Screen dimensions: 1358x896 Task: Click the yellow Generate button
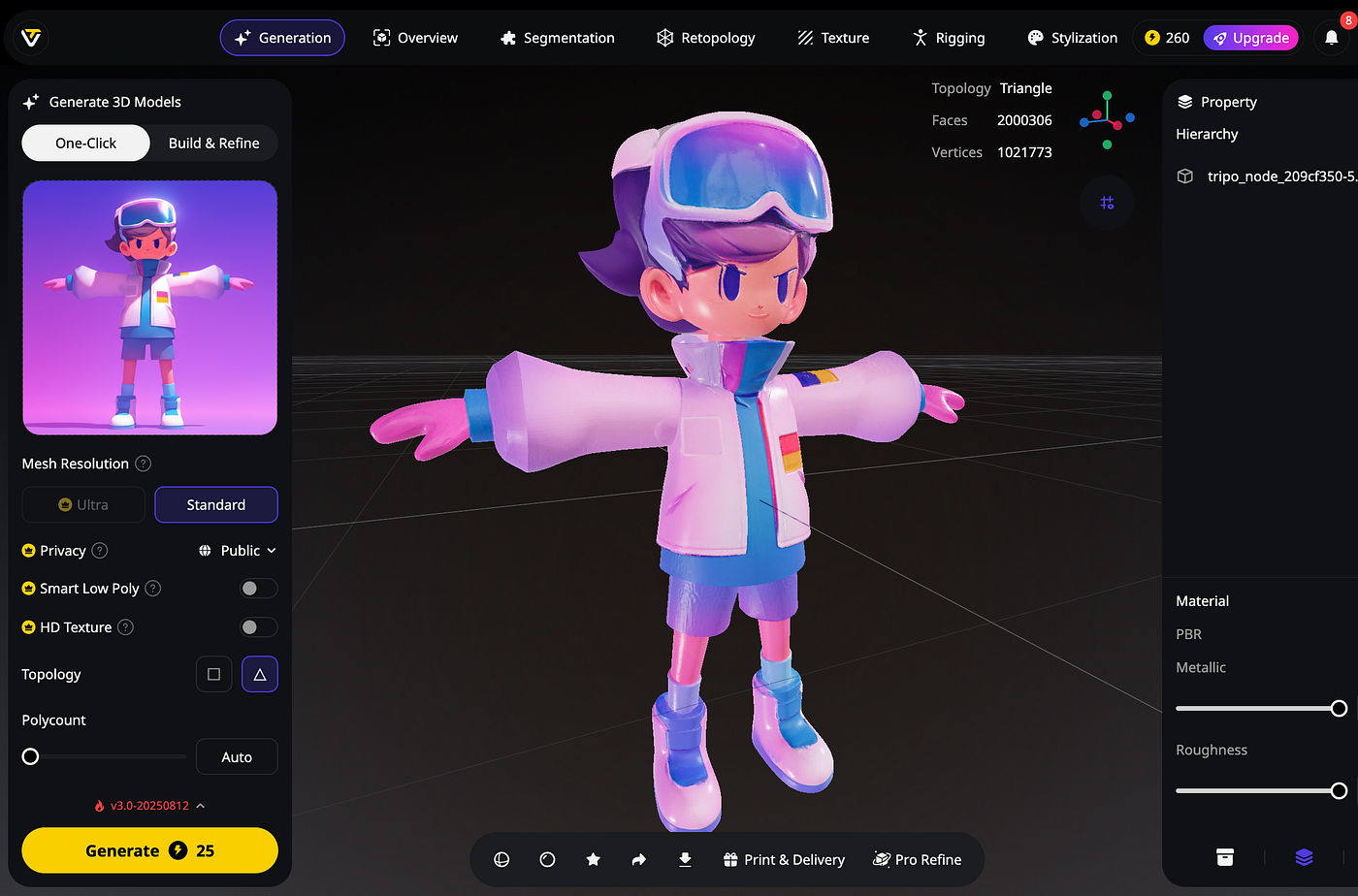pyautogui.click(x=148, y=850)
